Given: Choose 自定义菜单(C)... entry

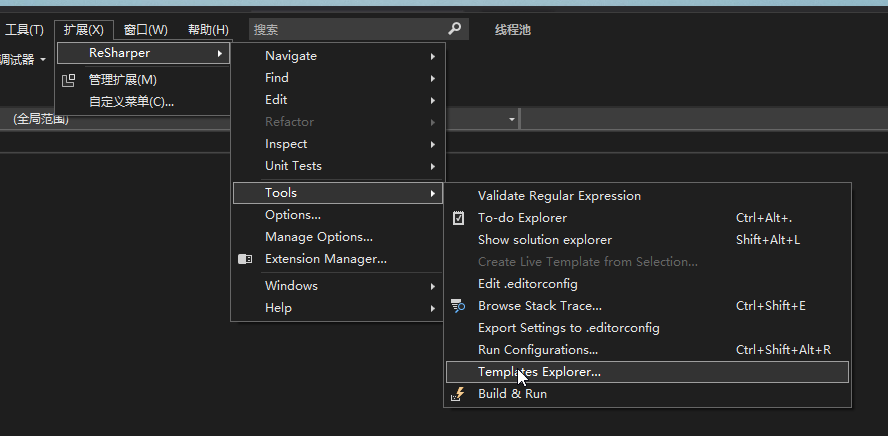Looking at the screenshot, I should 143,102.
